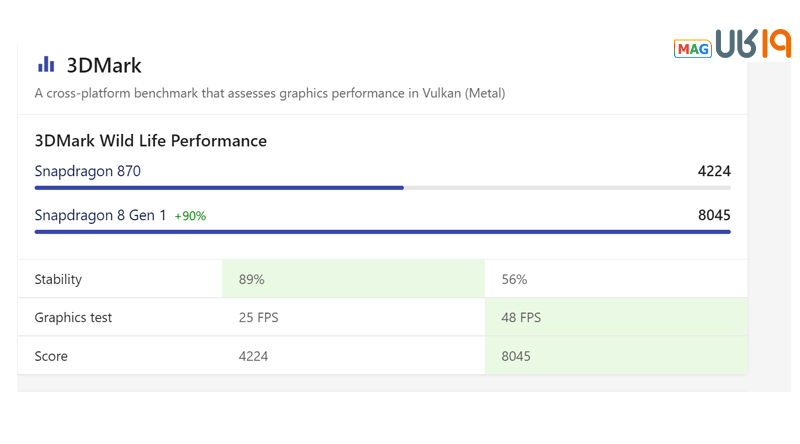This screenshot has width=800, height=444.
Task: Click the 3DMark heading title
Action: [104, 66]
